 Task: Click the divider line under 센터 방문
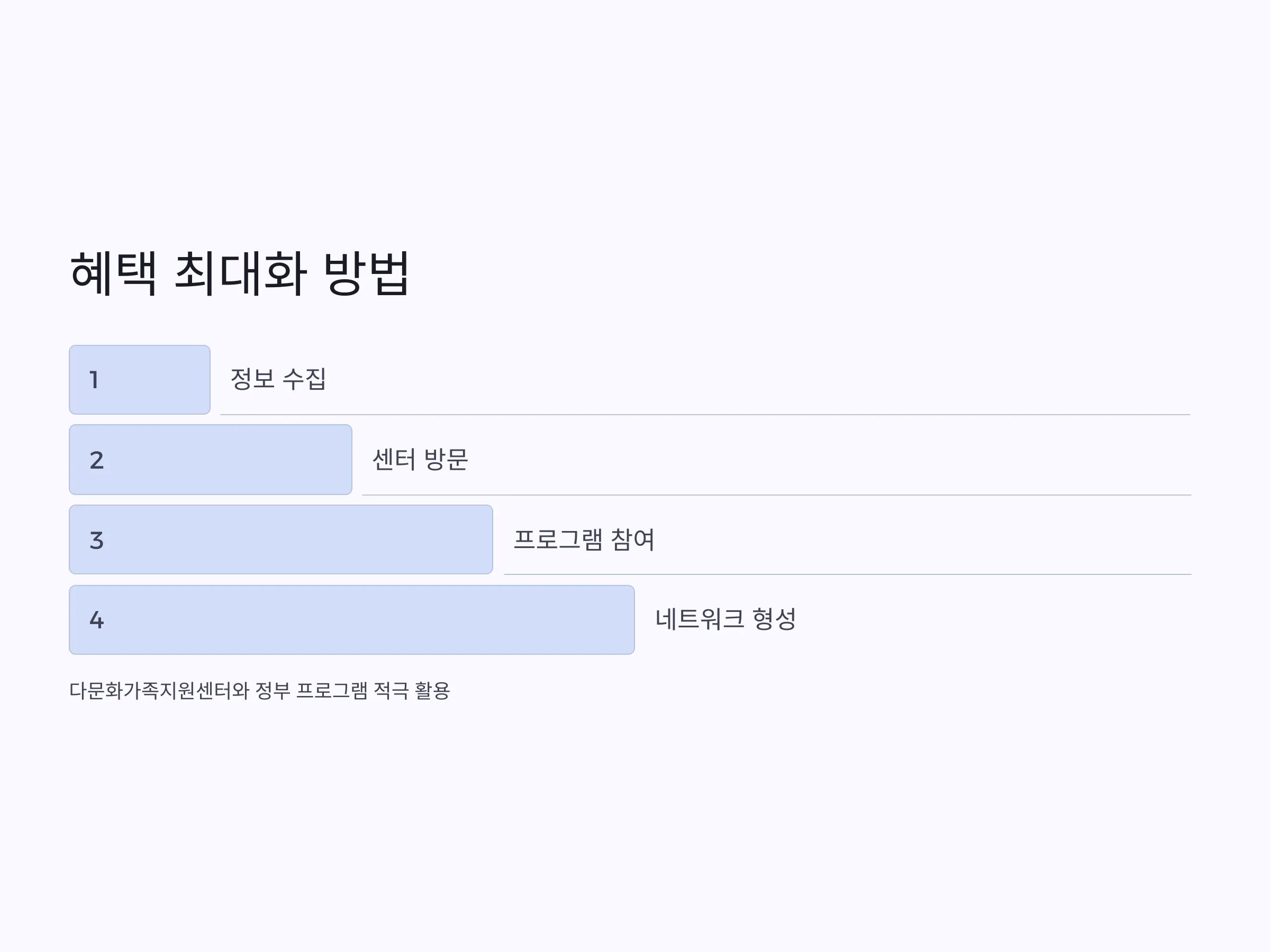click(776, 495)
